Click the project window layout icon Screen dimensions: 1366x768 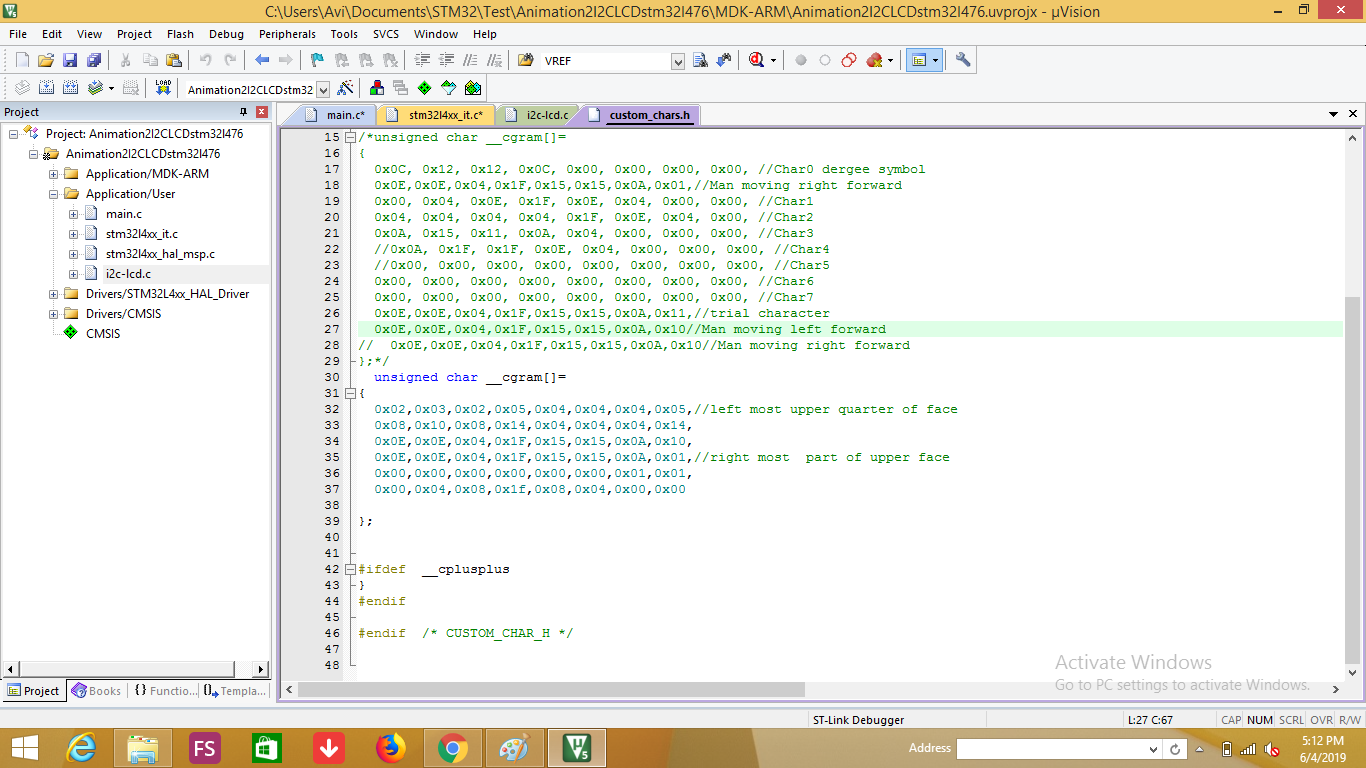918,60
